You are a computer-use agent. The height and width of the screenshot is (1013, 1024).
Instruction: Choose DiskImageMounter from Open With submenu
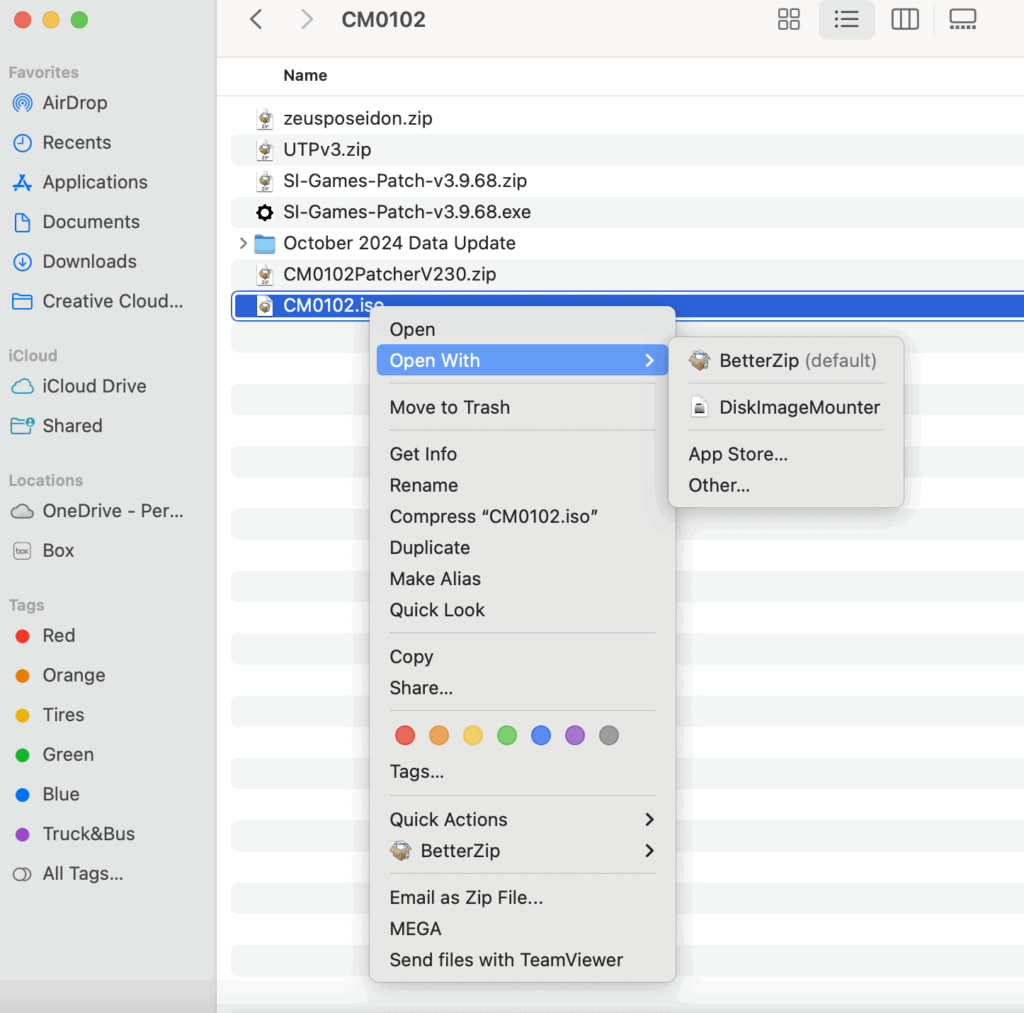(x=799, y=407)
